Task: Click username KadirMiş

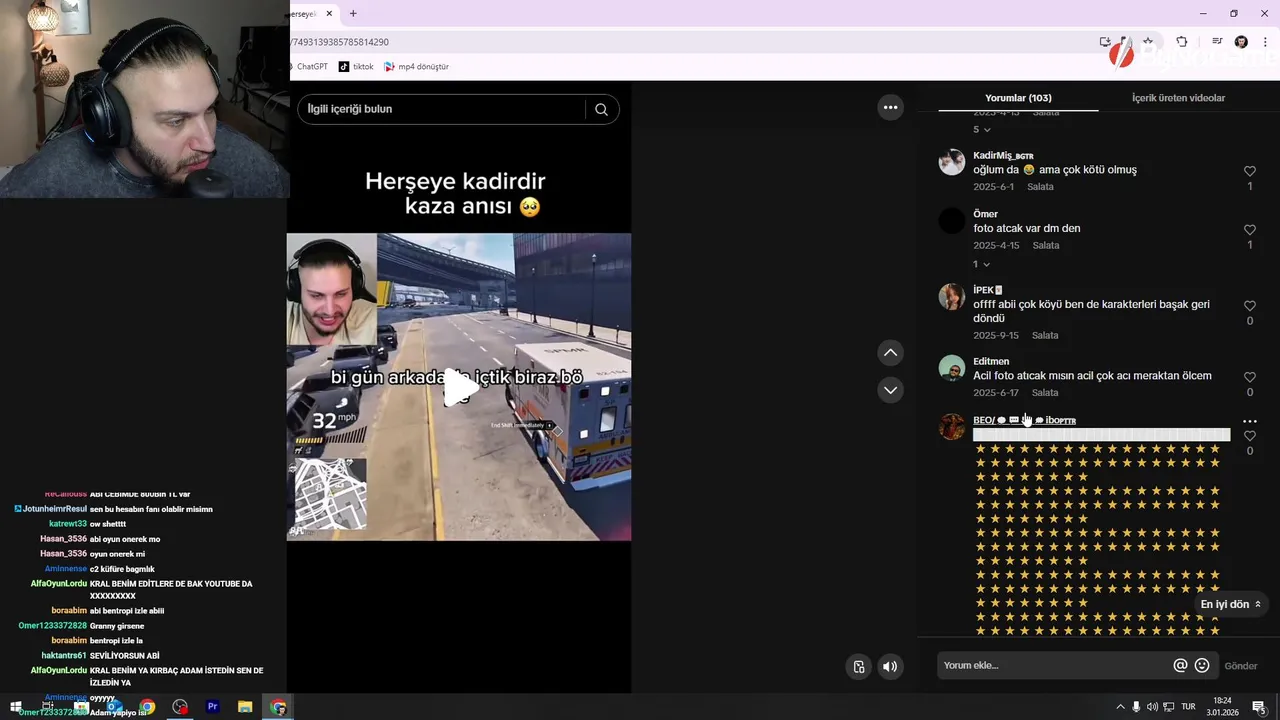Action: [1003, 155]
